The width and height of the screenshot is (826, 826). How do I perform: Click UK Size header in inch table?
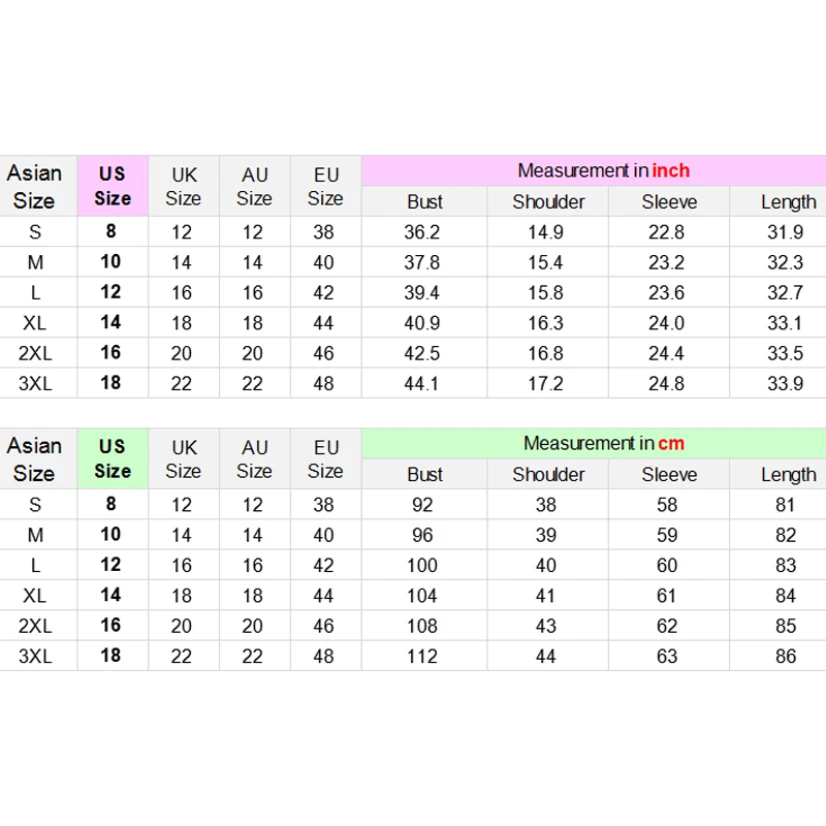(183, 186)
